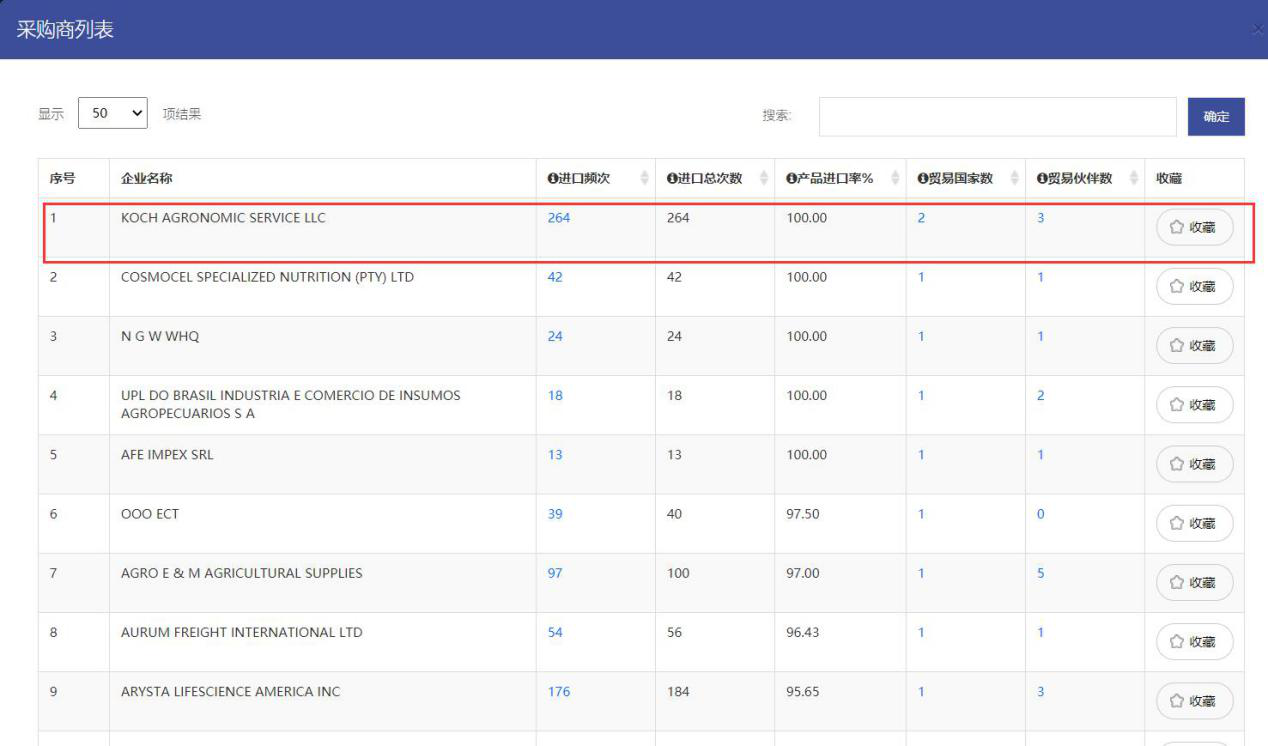
Task: Sort by 贸易国家数 column sort arrows
Action: click(x=1014, y=179)
